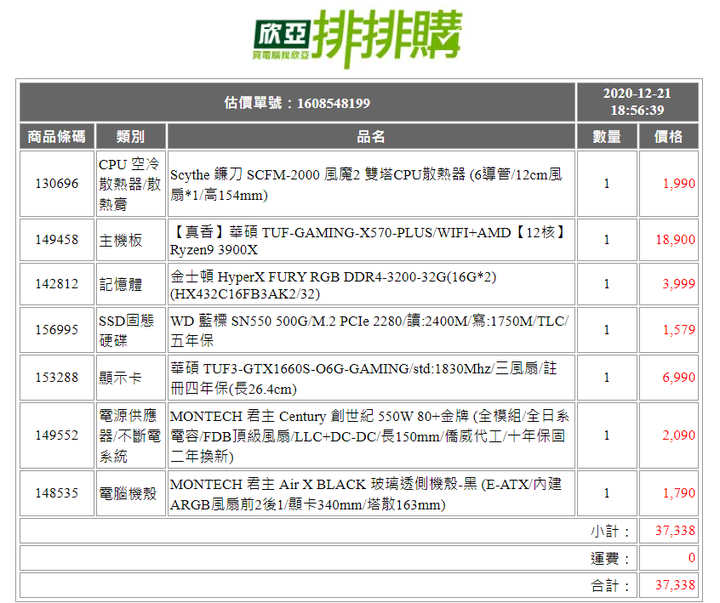Select product code 153288
Image resolution: width=720 pixels, height=603 pixels.
(57, 378)
